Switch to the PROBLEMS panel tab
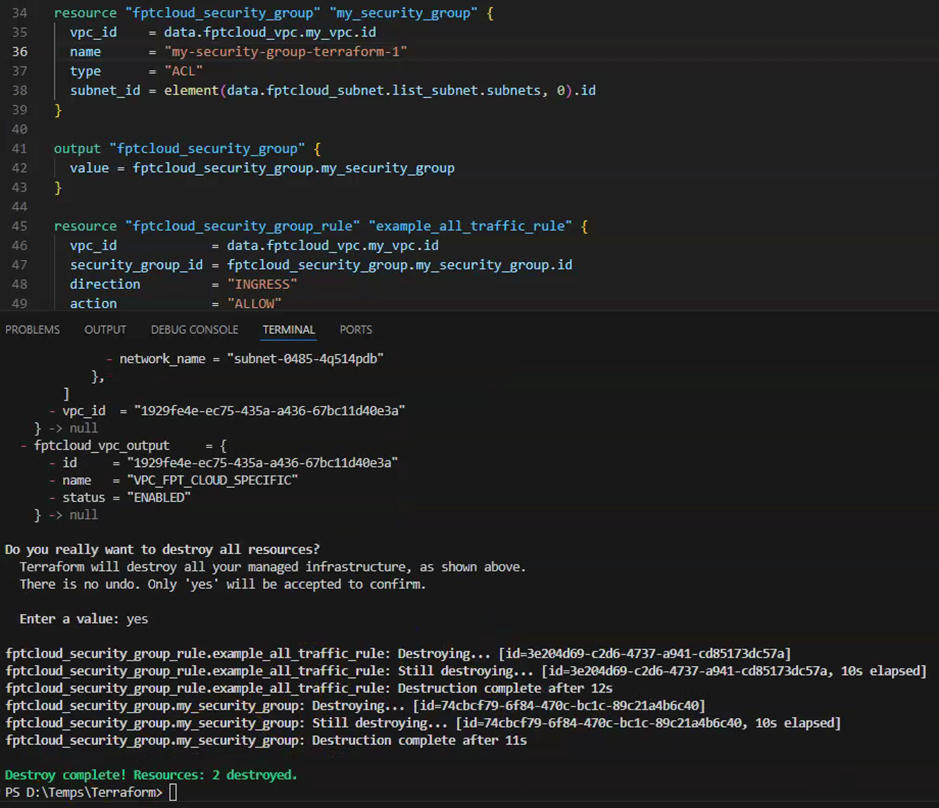 point(32,330)
